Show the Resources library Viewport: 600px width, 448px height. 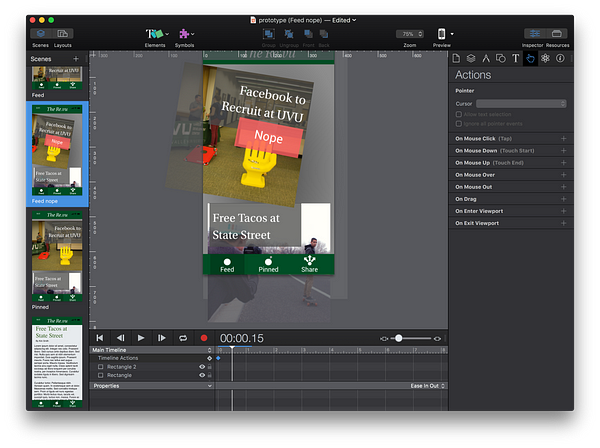[x=557, y=34]
